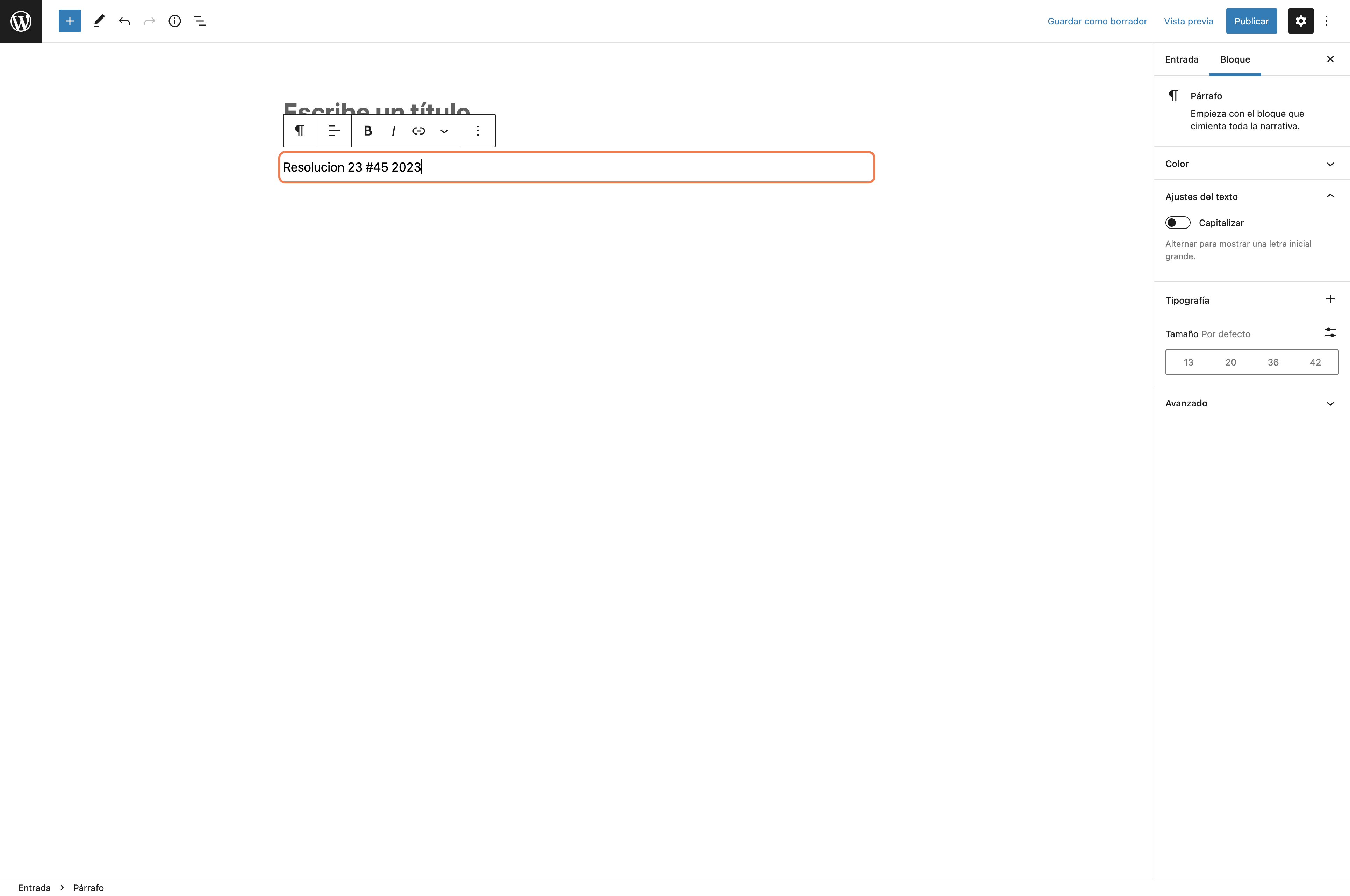
Task: Open the block inserter plus button
Action: click(x=70, y=21)
